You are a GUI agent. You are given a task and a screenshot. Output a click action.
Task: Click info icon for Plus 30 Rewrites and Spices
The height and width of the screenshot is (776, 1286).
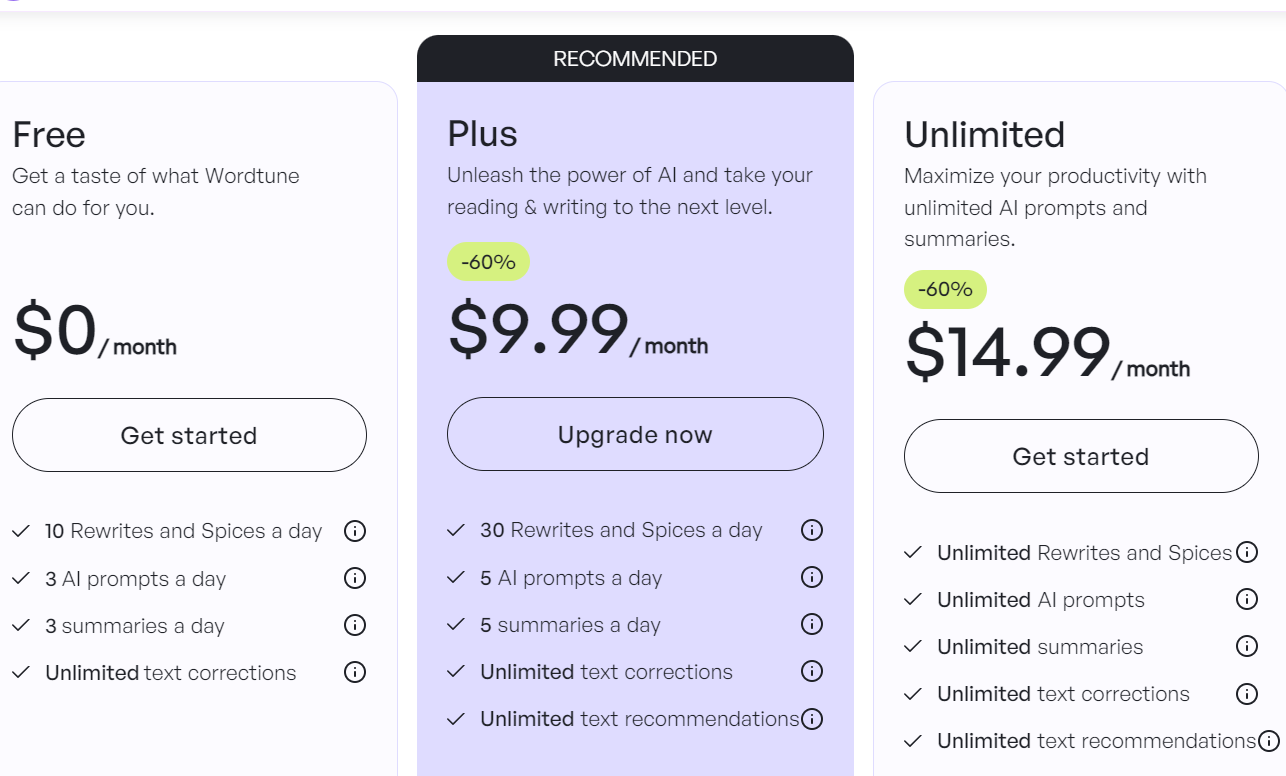pos(812,530)
